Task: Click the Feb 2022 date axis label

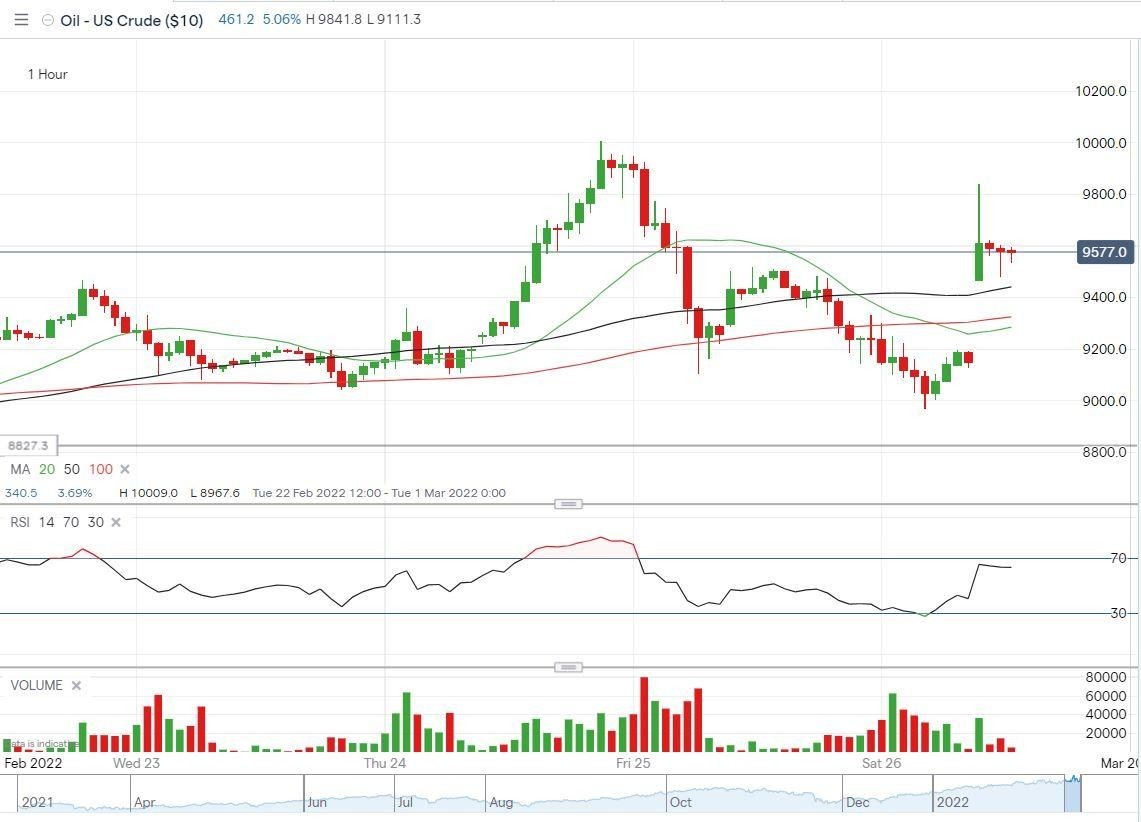Action: pyautogui.click(x=33, y=763)
